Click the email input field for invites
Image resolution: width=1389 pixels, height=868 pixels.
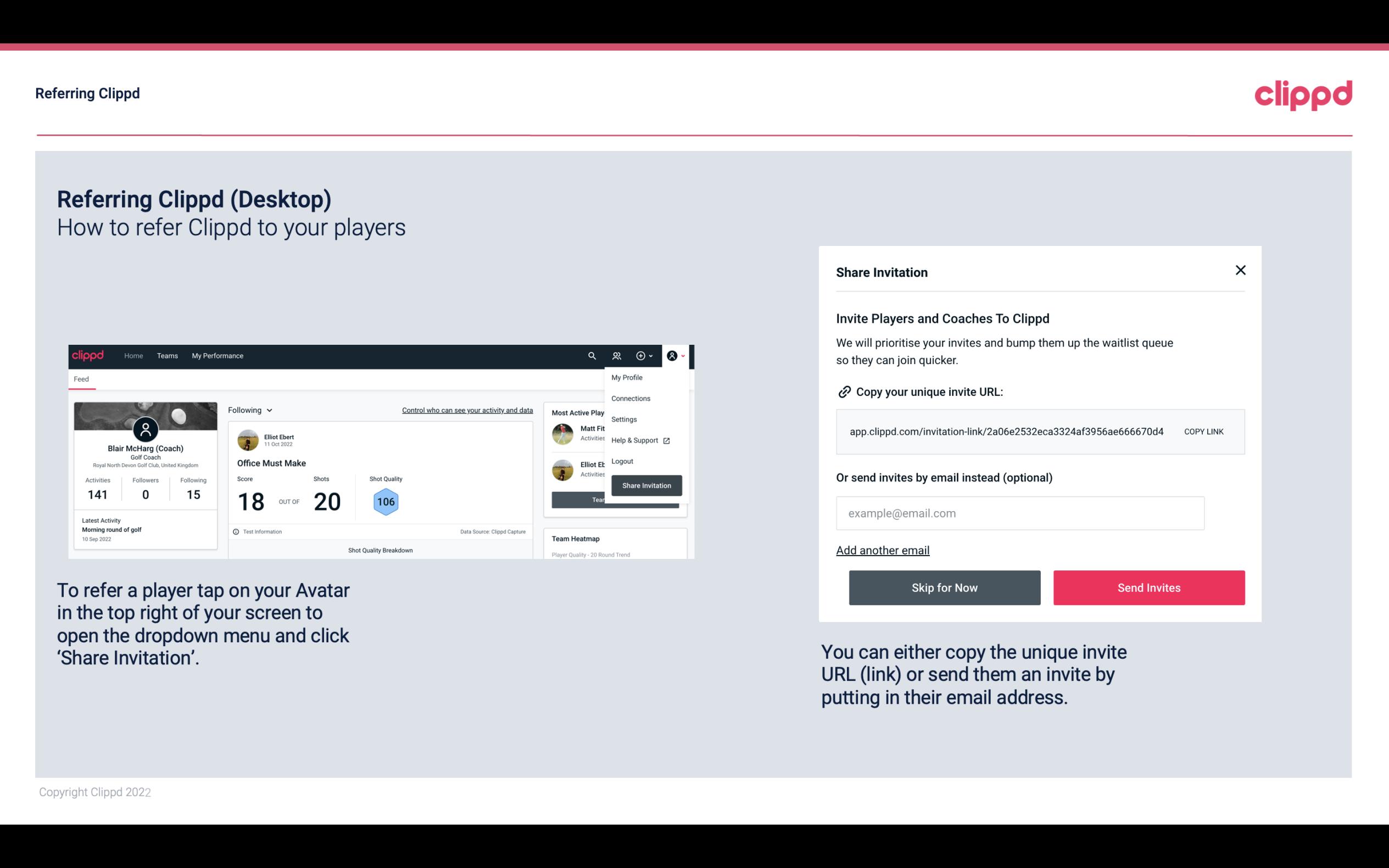1019,513
